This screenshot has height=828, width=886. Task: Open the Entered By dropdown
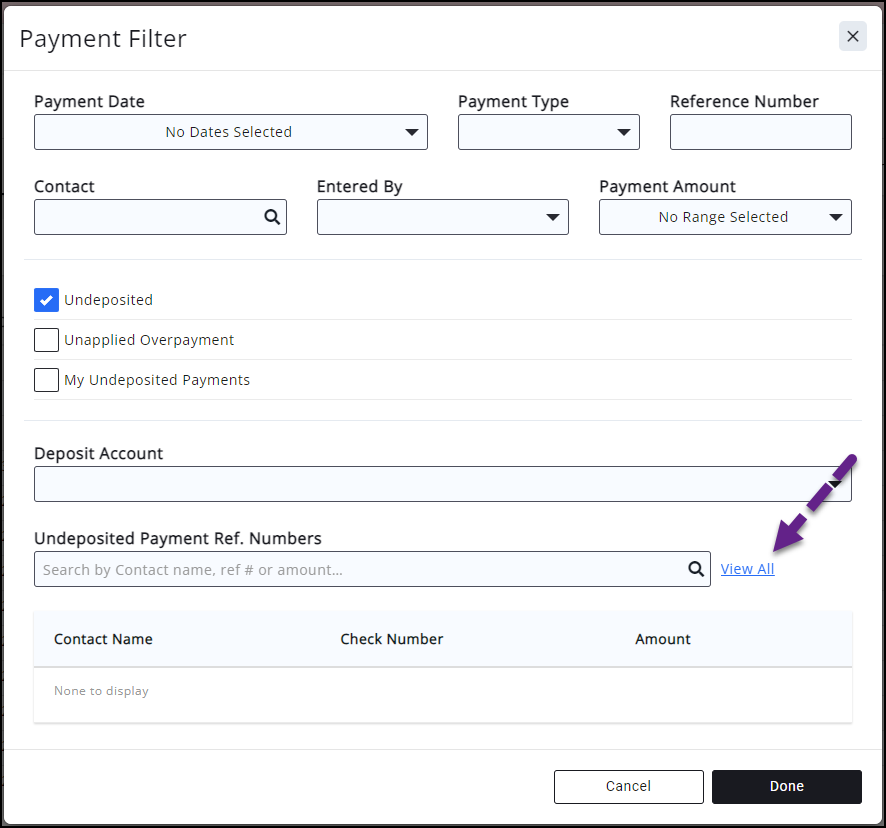point(442,217)
